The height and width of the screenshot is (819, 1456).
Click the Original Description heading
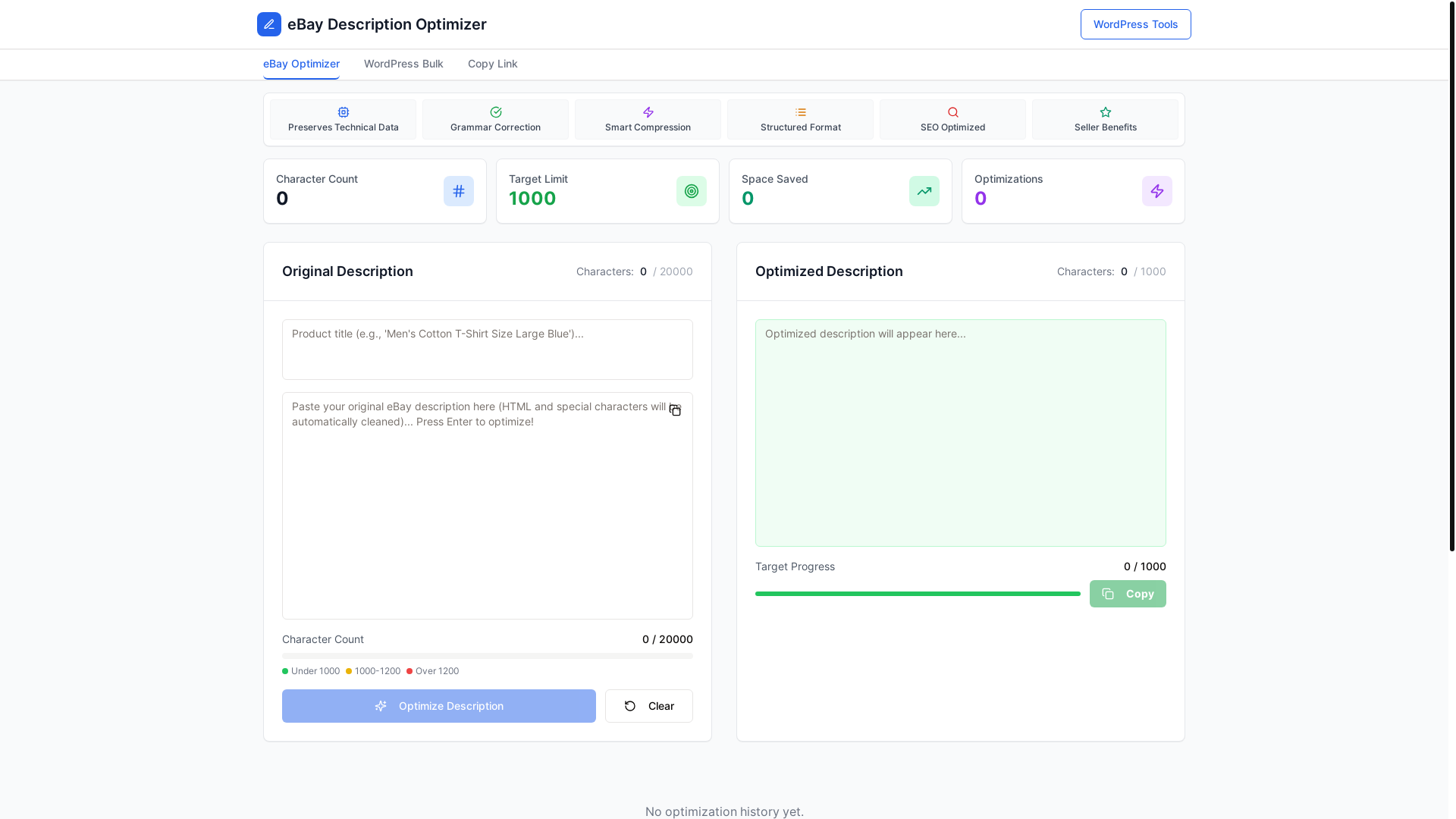(347, 271)
